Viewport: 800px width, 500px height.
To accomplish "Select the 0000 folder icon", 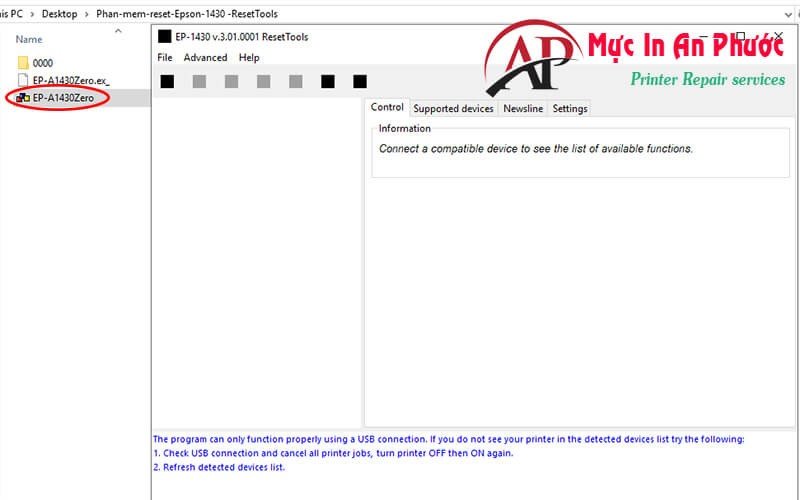I will point(23,63).
